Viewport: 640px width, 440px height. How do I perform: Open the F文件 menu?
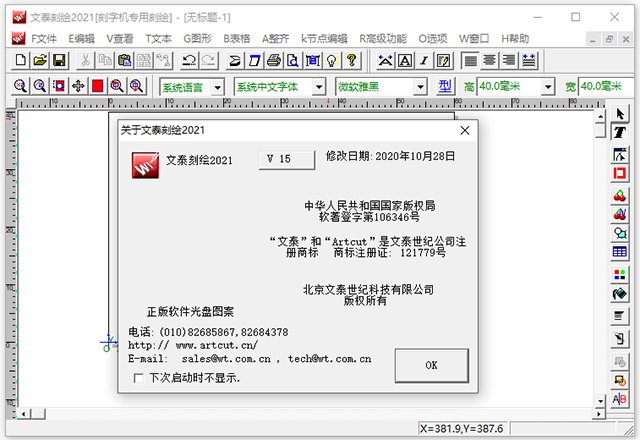coord(44,39)
